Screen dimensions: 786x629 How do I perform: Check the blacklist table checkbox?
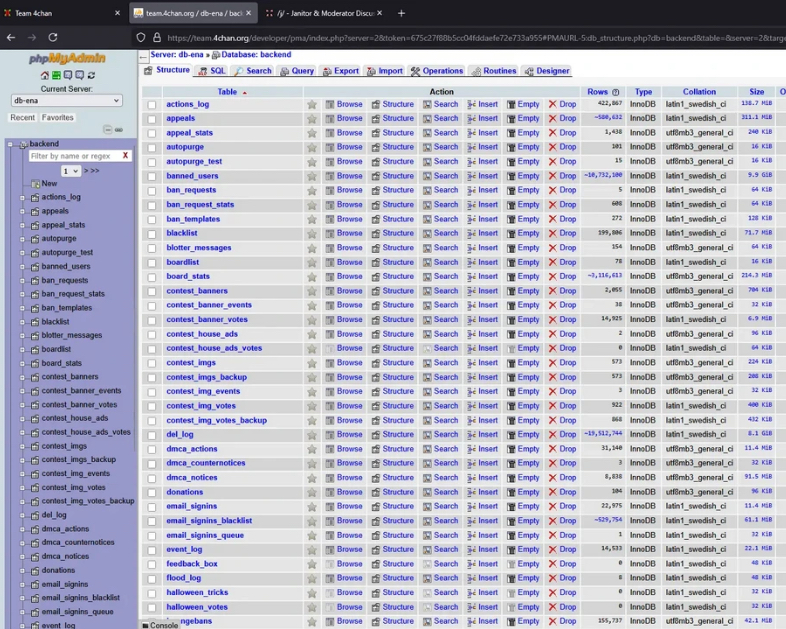[x=152, y=234]
